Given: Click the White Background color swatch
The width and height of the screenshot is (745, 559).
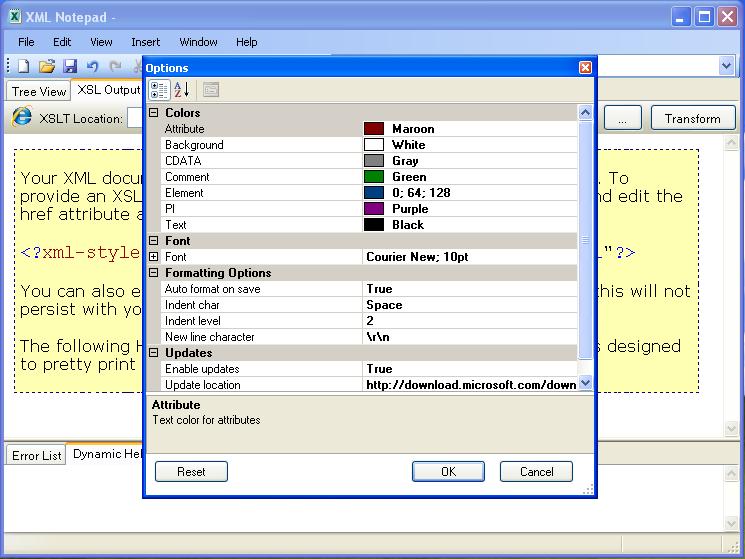Looking at the screenshot, I should [373, 145].
